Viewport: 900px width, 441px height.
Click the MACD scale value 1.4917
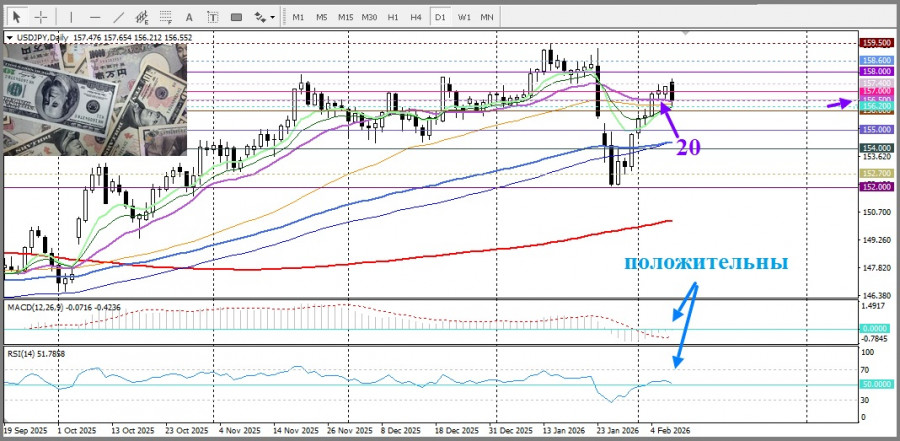(875, 307)
